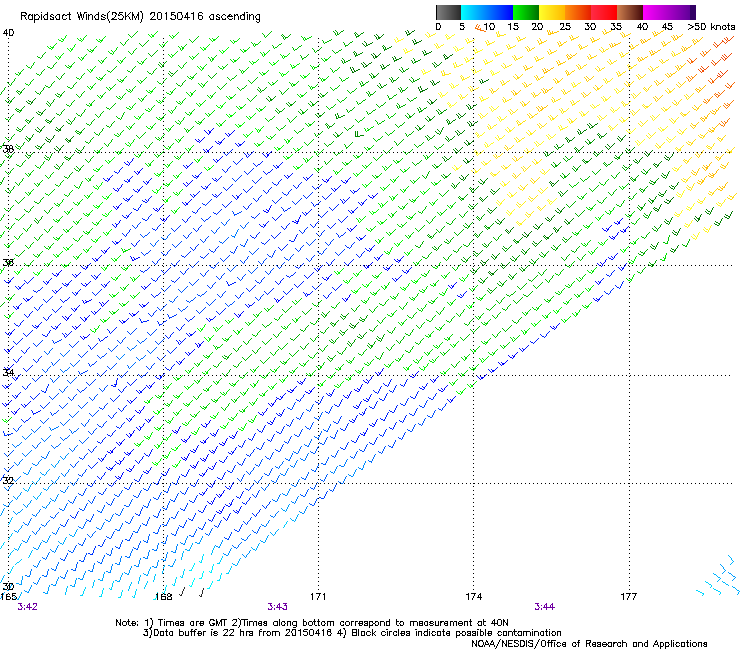Click the '171' longitude axis label

tap(318, 597)
